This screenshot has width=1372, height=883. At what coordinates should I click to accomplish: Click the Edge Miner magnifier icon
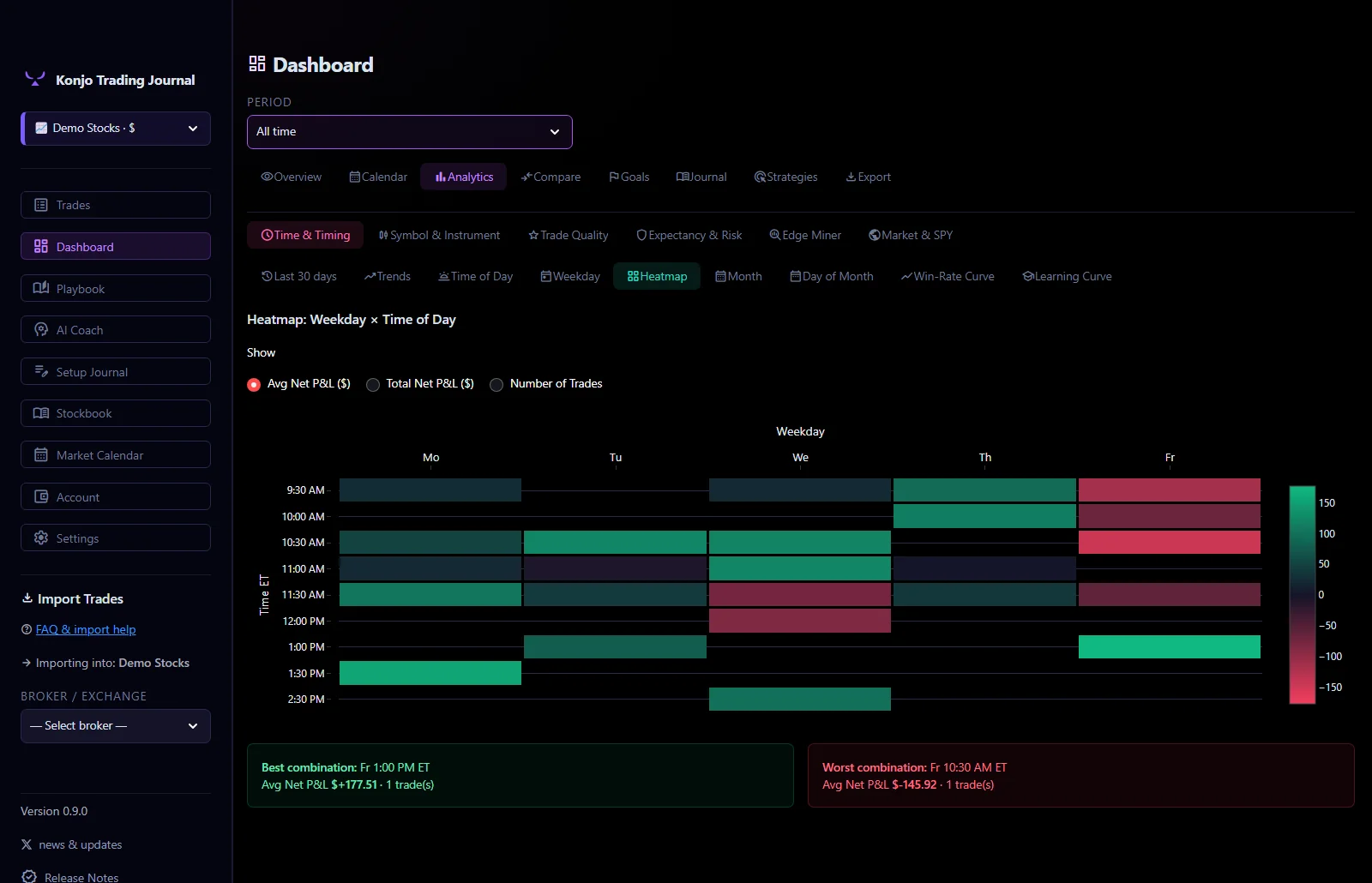[x=775, y=235]
